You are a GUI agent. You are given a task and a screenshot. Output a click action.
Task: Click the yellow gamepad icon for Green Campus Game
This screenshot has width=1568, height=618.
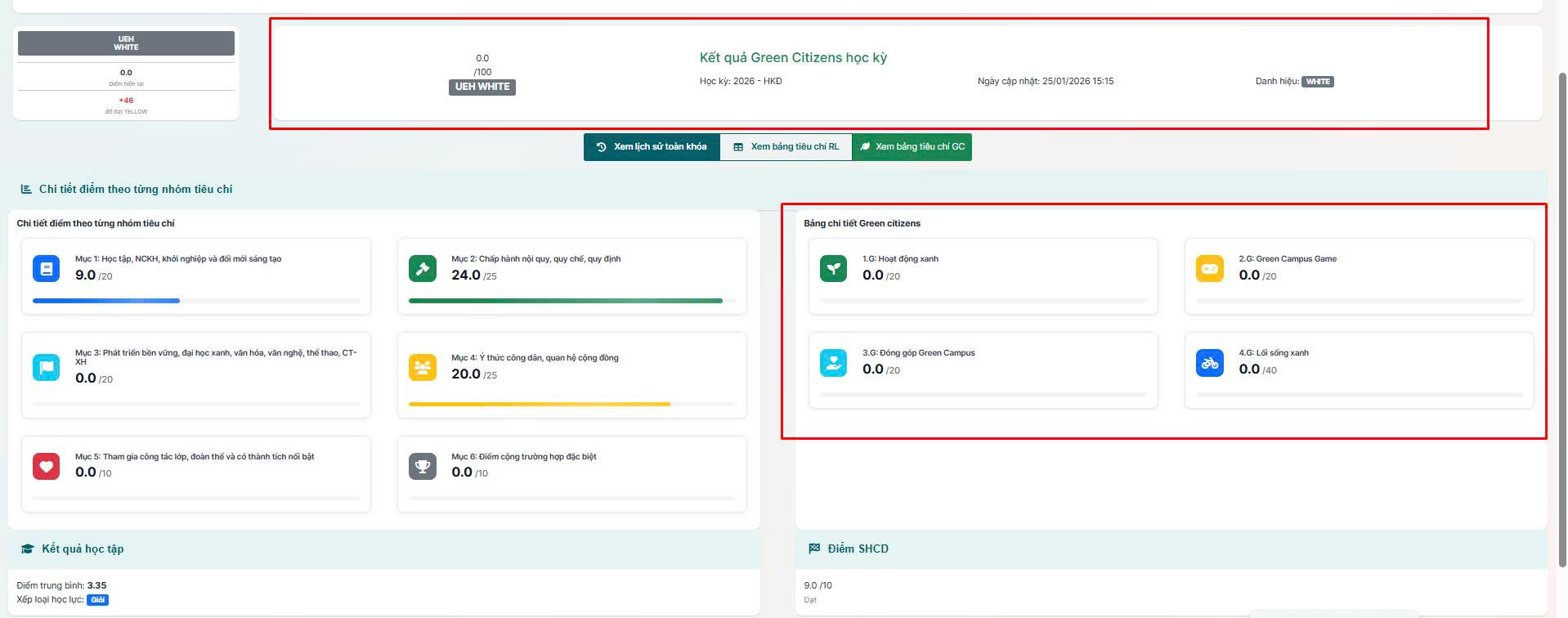[x=1209, y=268]
